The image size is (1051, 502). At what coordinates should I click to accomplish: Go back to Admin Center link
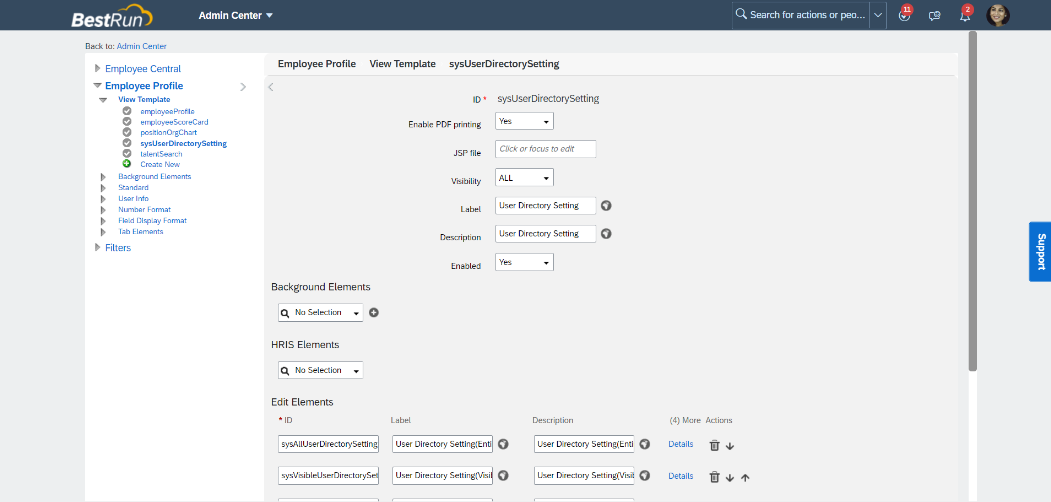tap(141, 46)
